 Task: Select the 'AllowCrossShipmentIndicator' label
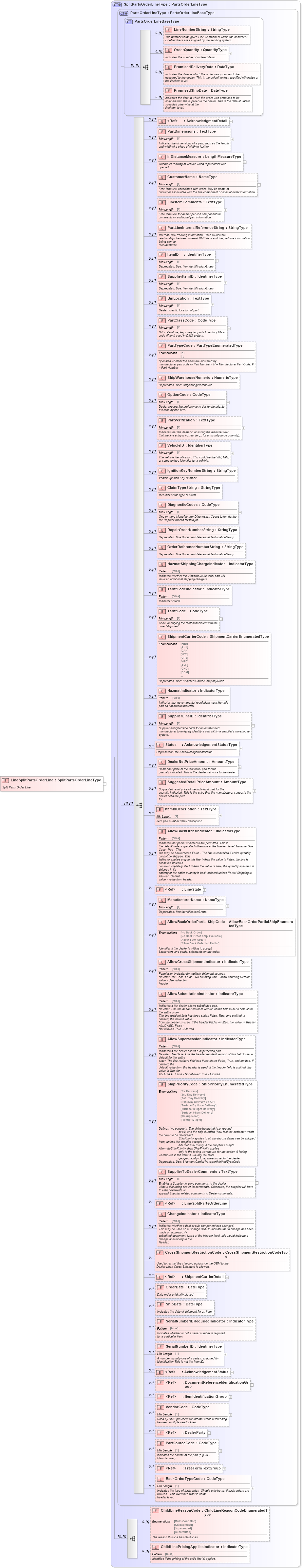click(194, 961)
